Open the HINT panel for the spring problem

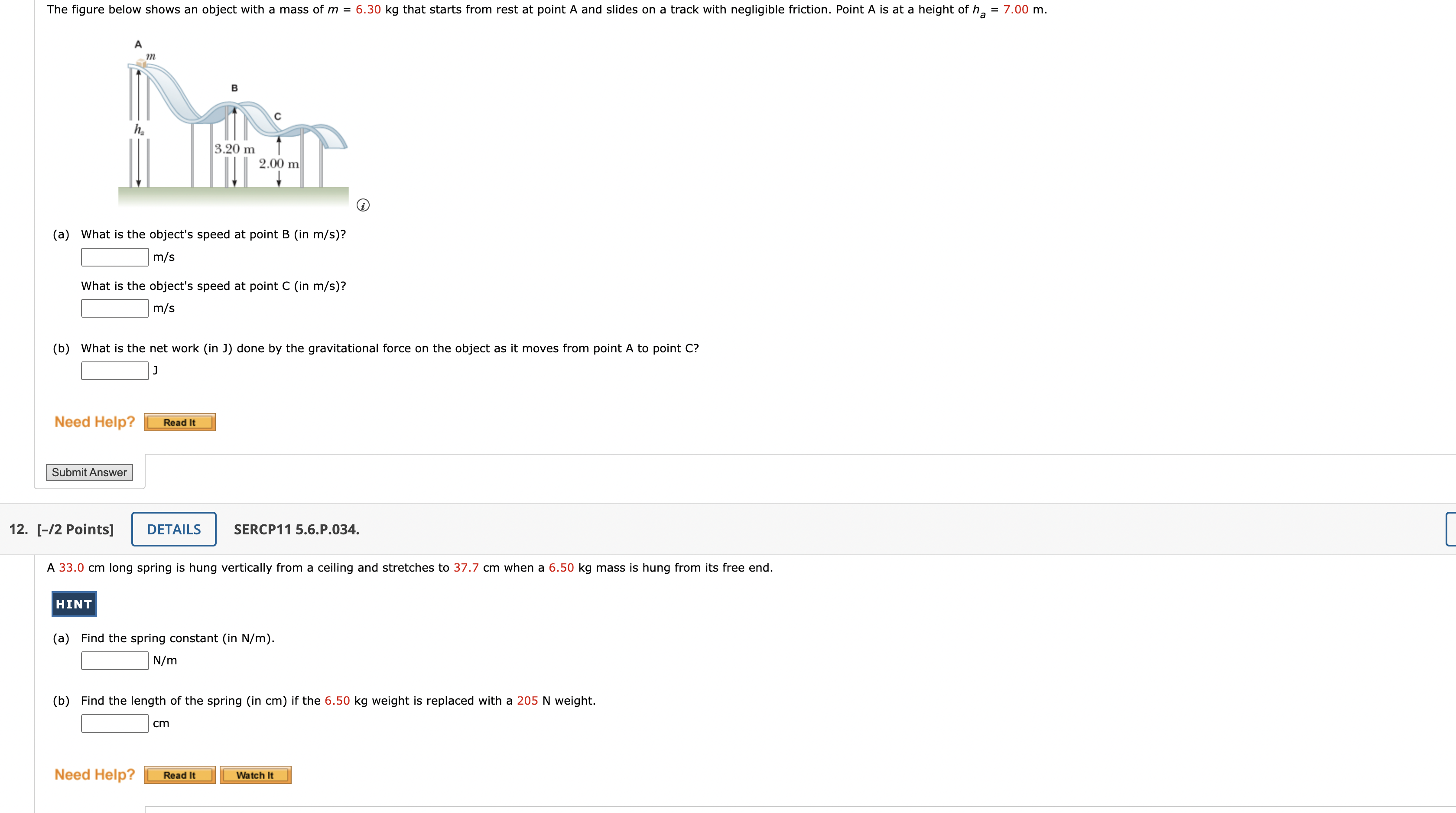coord(74,604)
